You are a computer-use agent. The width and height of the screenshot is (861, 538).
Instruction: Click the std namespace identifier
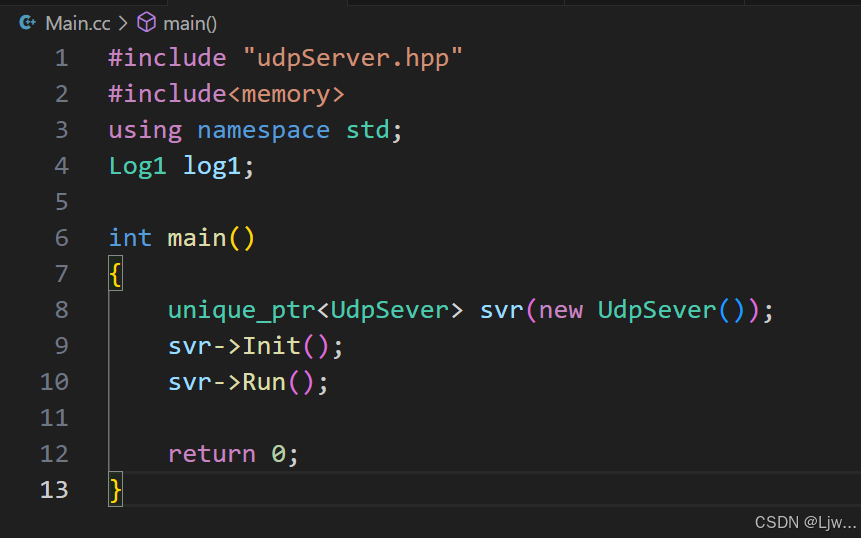click(x=367, y=130)
